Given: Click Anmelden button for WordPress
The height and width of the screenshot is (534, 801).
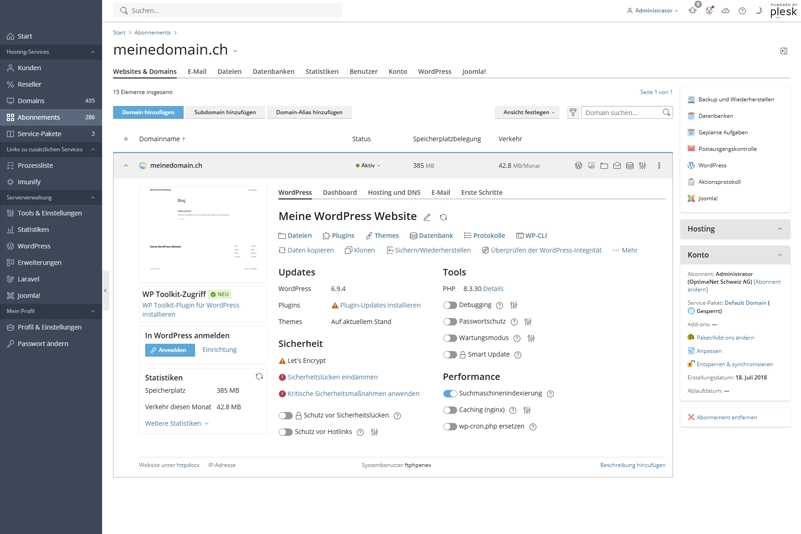Looking at the screenshot, I should (x=170, y=350).
